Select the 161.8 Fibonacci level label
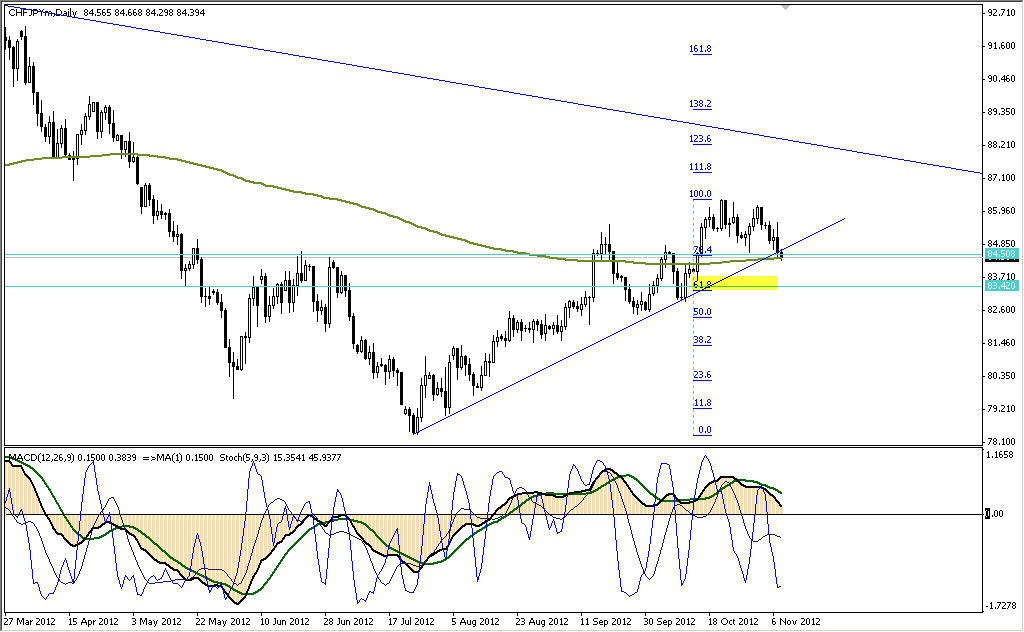1024x632 pixels. [701, 49]
